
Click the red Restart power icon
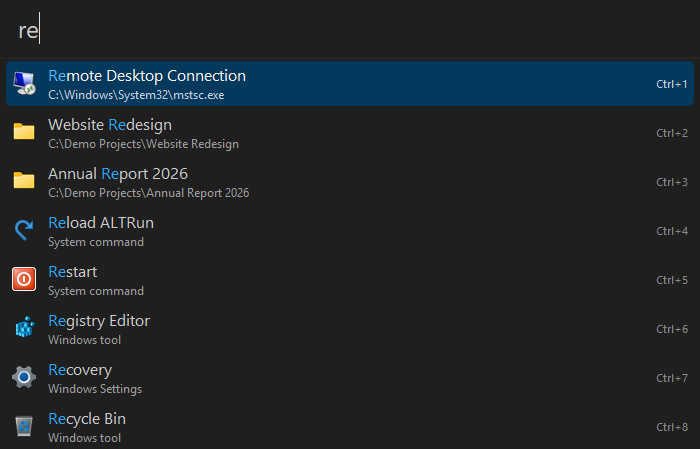(24, 279)
